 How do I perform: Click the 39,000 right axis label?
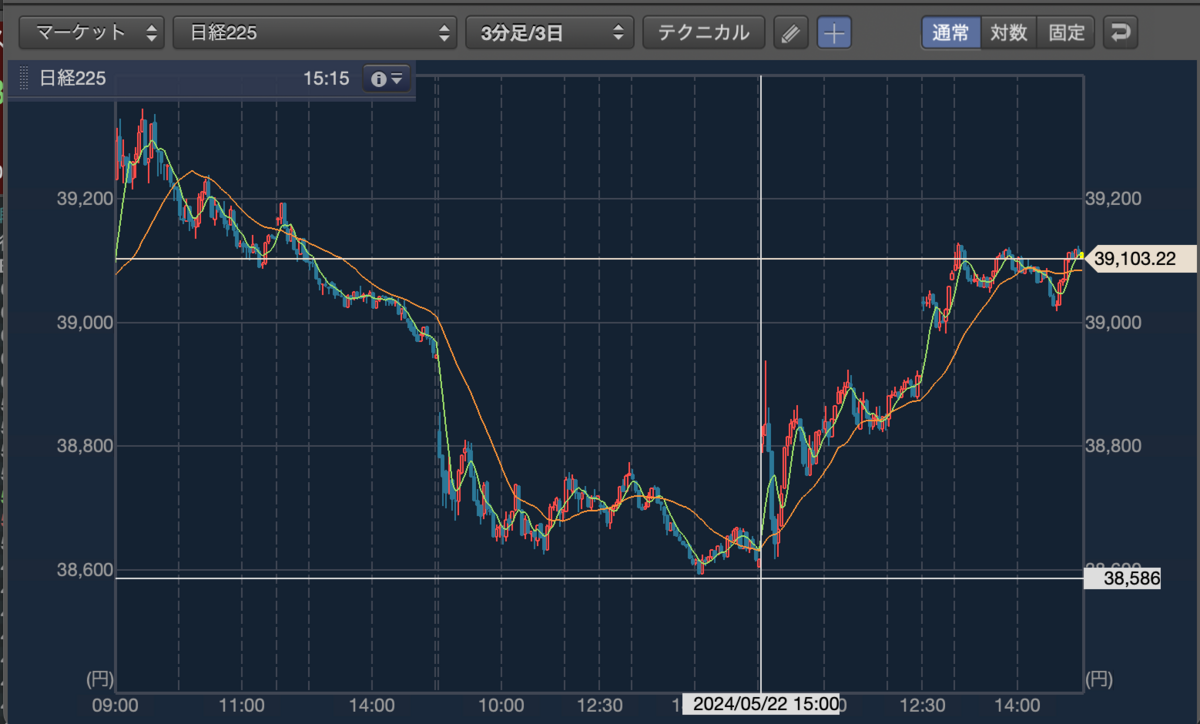pos(1112,322)
